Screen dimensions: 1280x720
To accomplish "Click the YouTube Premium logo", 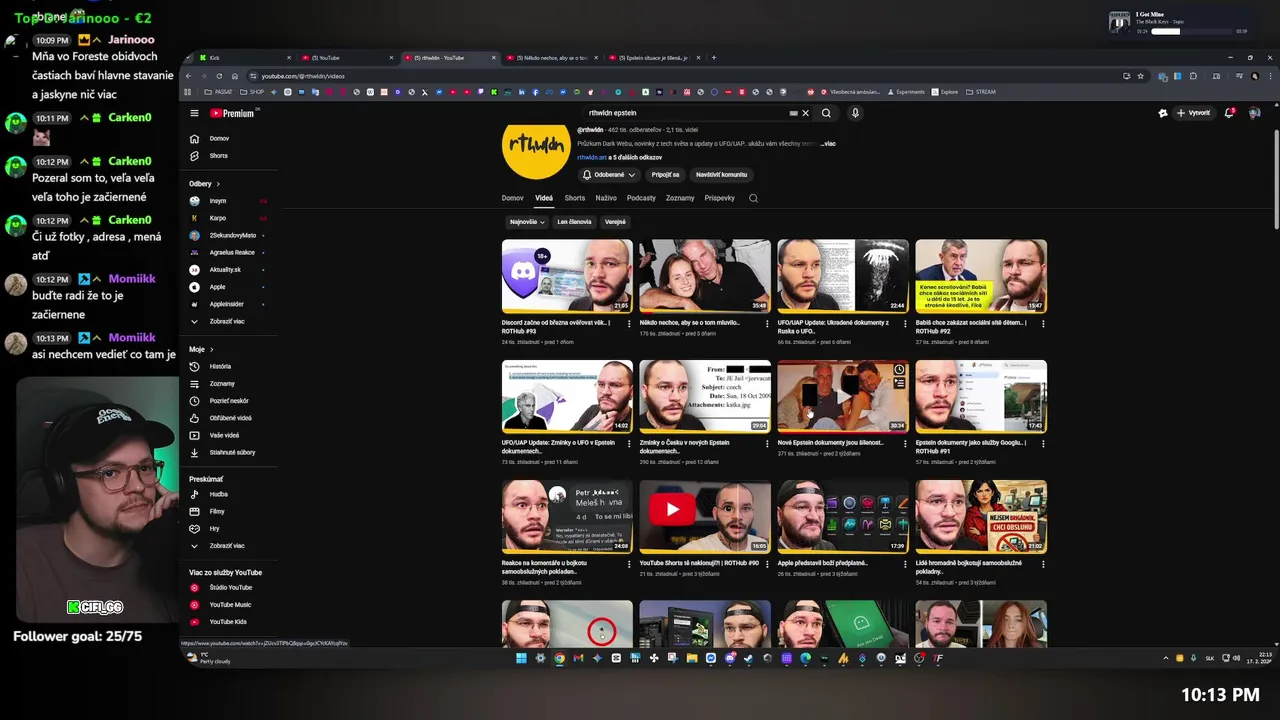I will click(x=233, y=113).
